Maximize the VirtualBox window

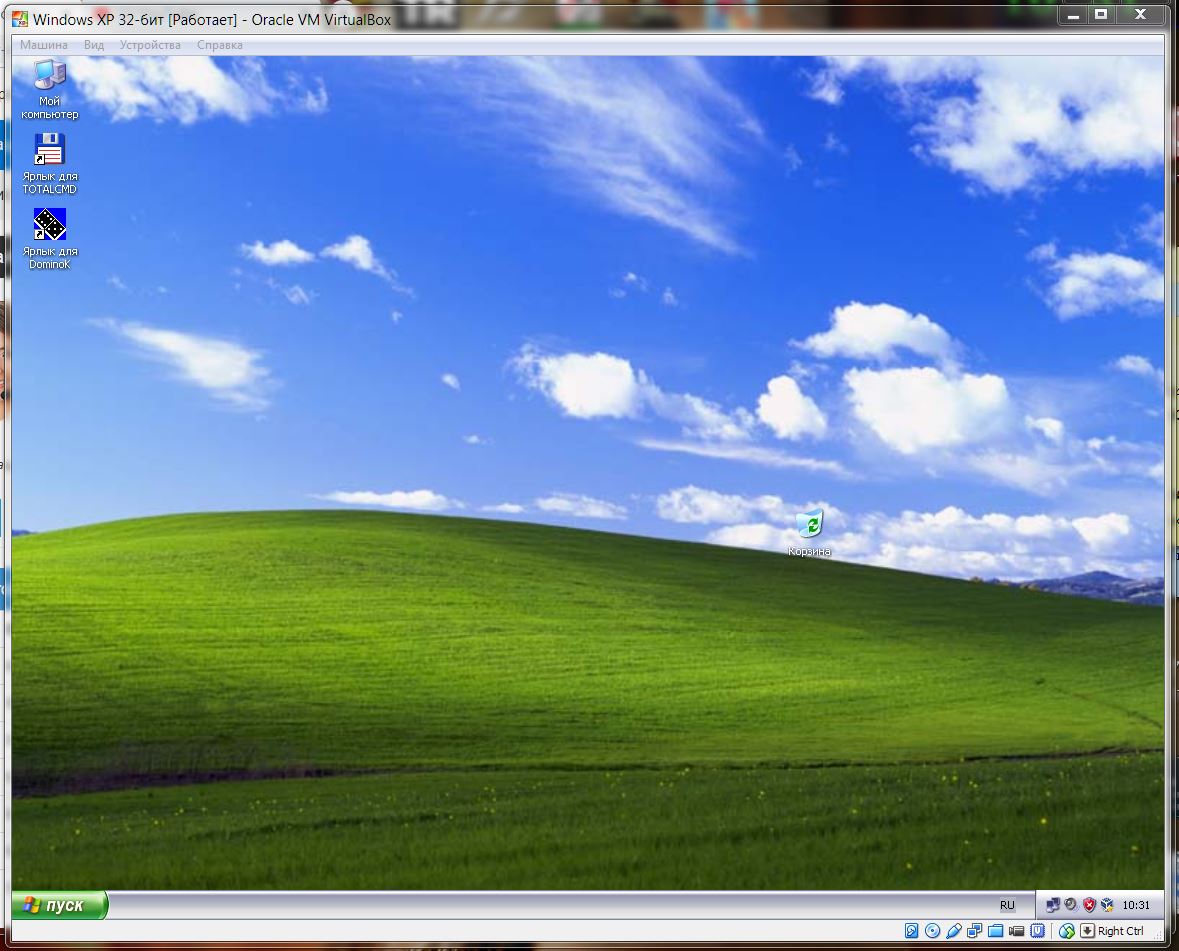click(1101, 15)
